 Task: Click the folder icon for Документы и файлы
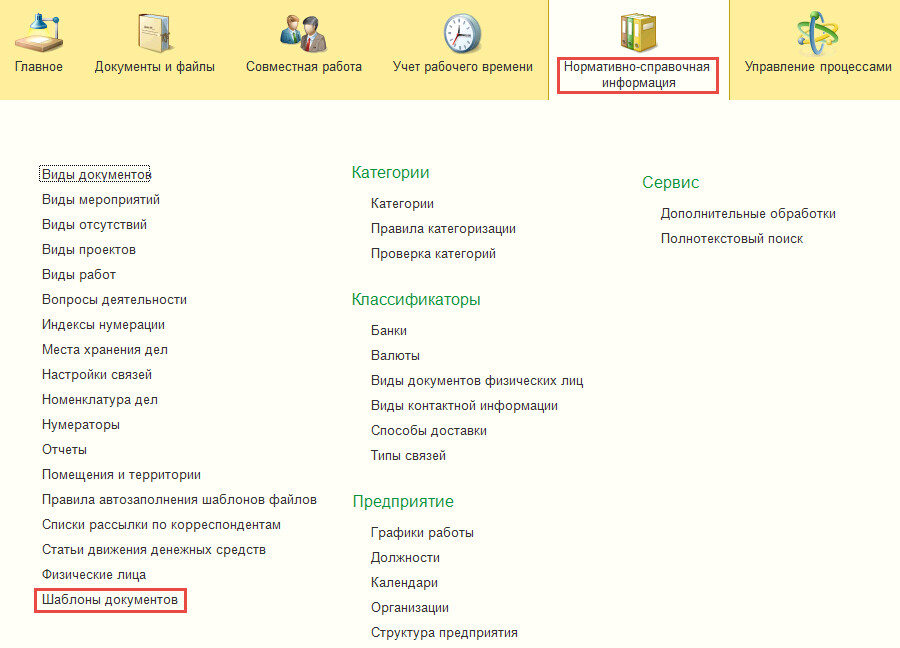point(154,33)
